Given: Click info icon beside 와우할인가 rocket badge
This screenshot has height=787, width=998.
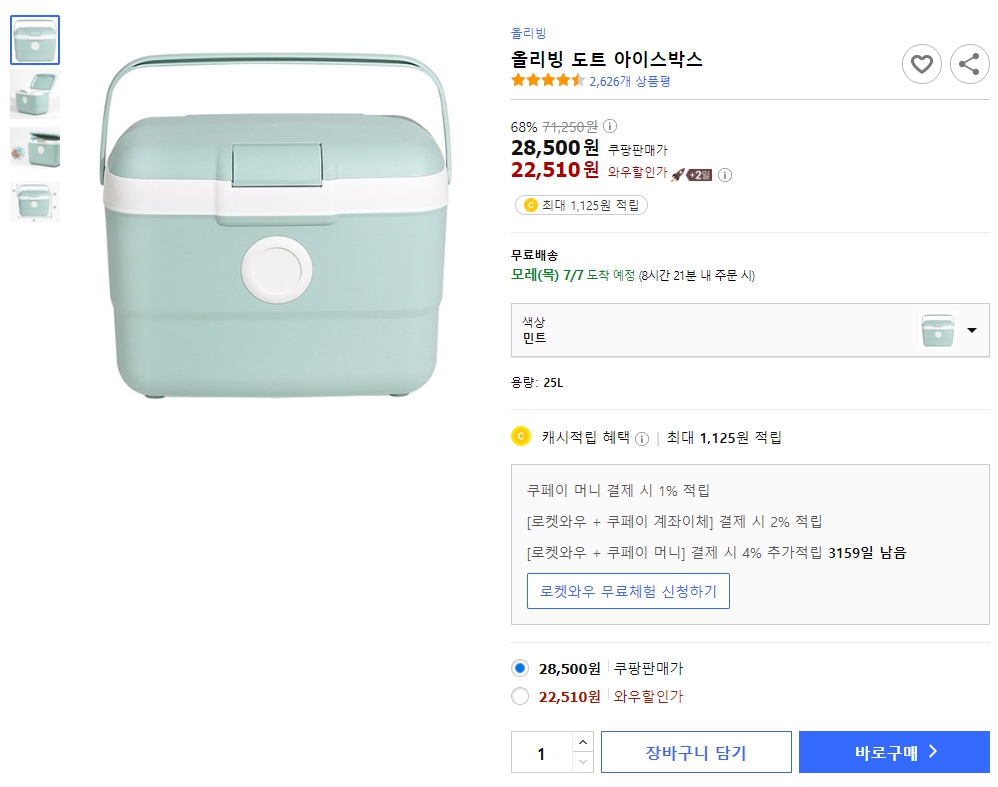Looking at the screenshot, I should 724,174.
